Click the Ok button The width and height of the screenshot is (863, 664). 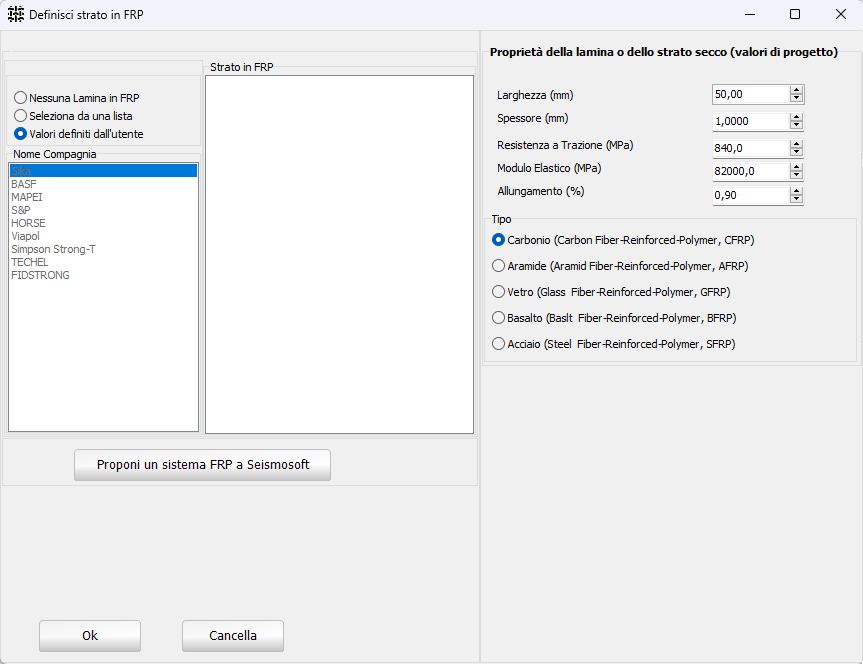(x=90, y=636)
